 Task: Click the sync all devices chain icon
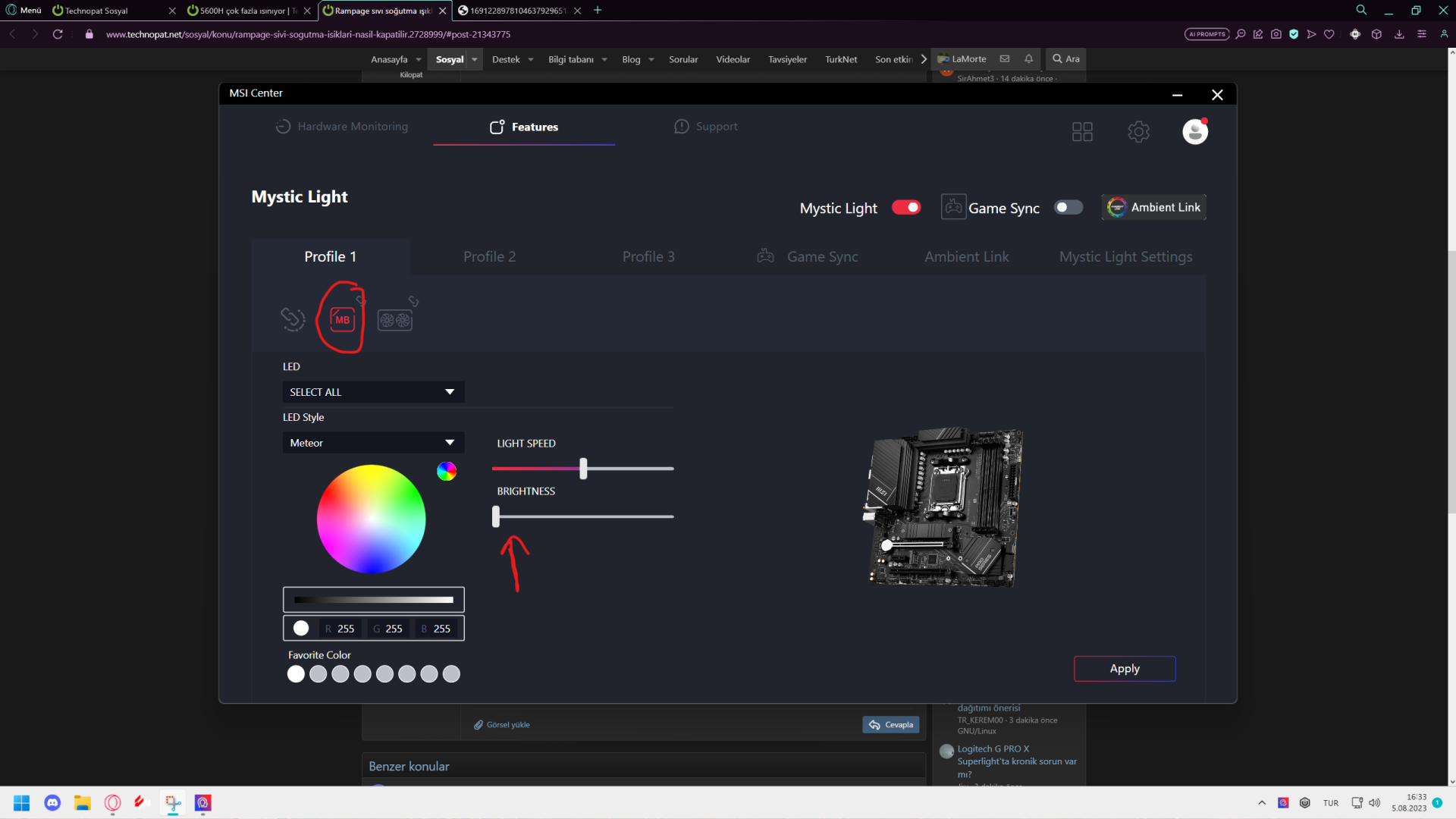293,319
